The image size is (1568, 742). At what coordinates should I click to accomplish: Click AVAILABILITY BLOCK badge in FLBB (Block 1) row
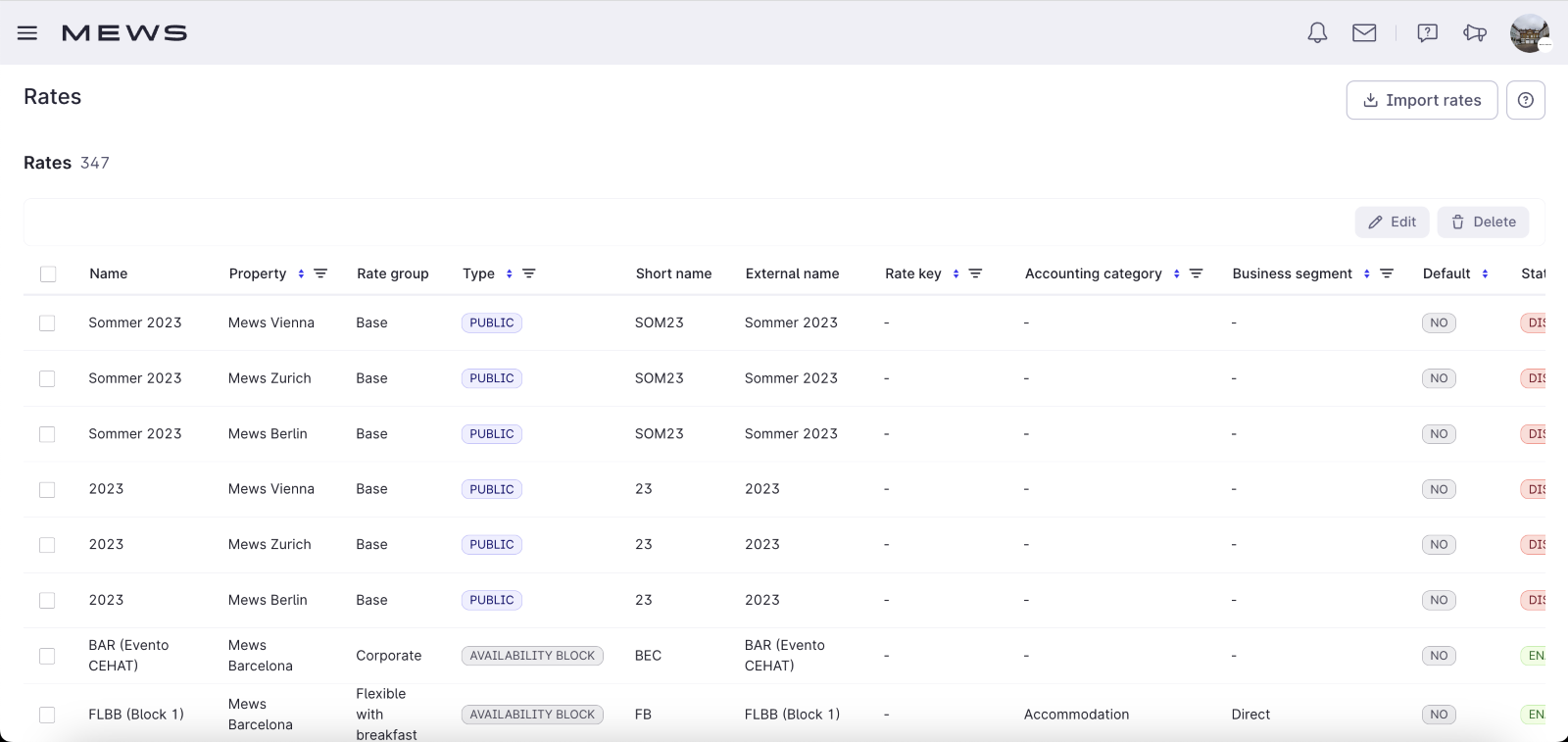(x=532, y=715)
